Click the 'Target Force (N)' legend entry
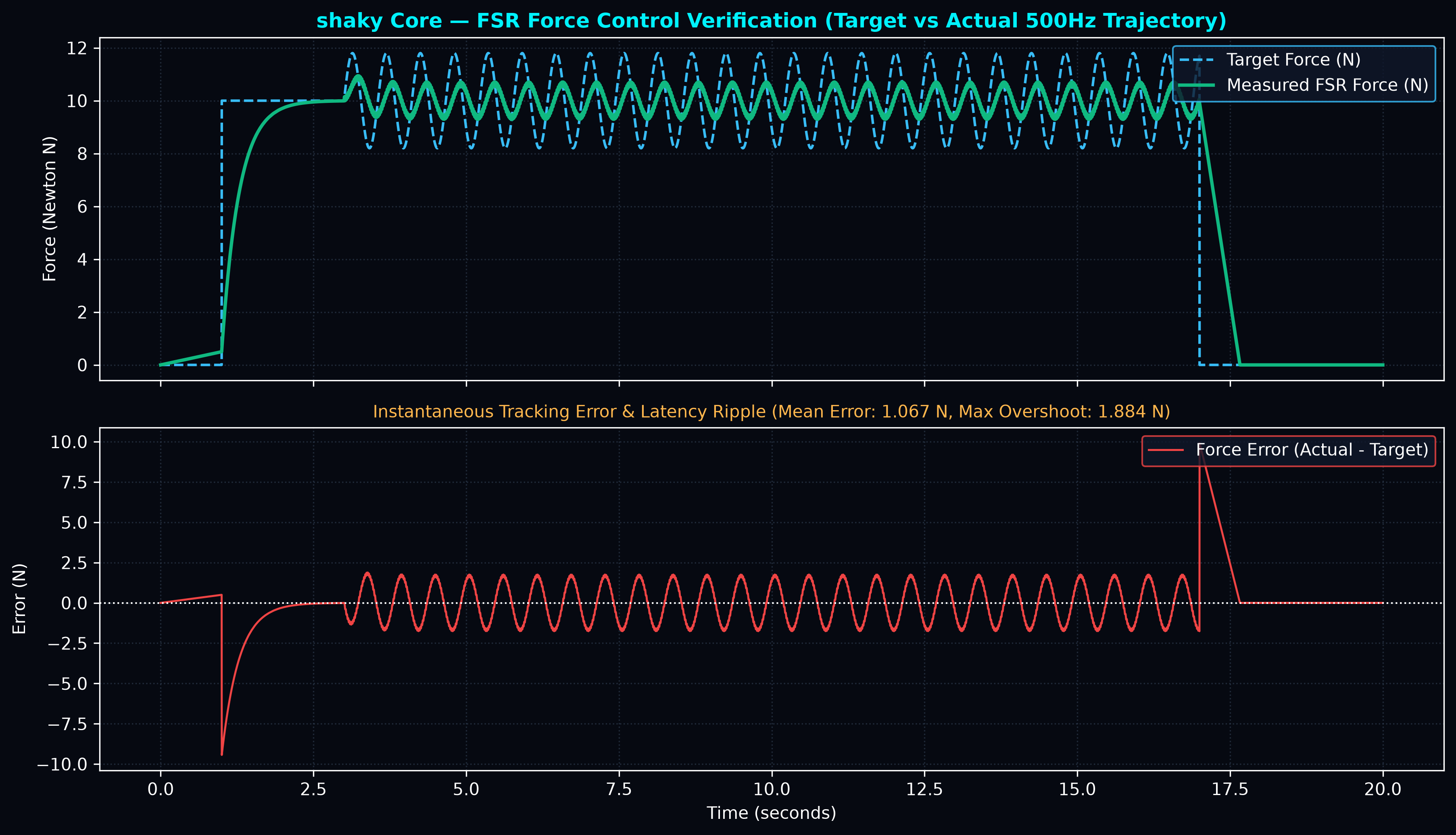This screenshot has width=1456, height=835. 1294,60
